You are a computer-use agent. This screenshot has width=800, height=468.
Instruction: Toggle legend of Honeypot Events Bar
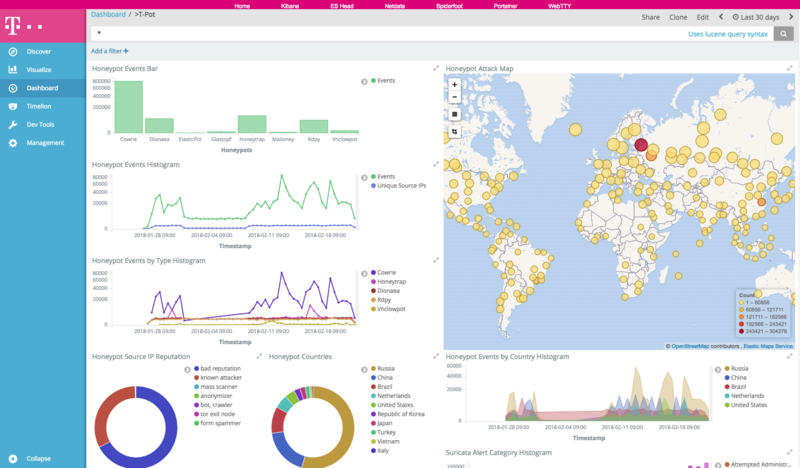click(364, 82)
